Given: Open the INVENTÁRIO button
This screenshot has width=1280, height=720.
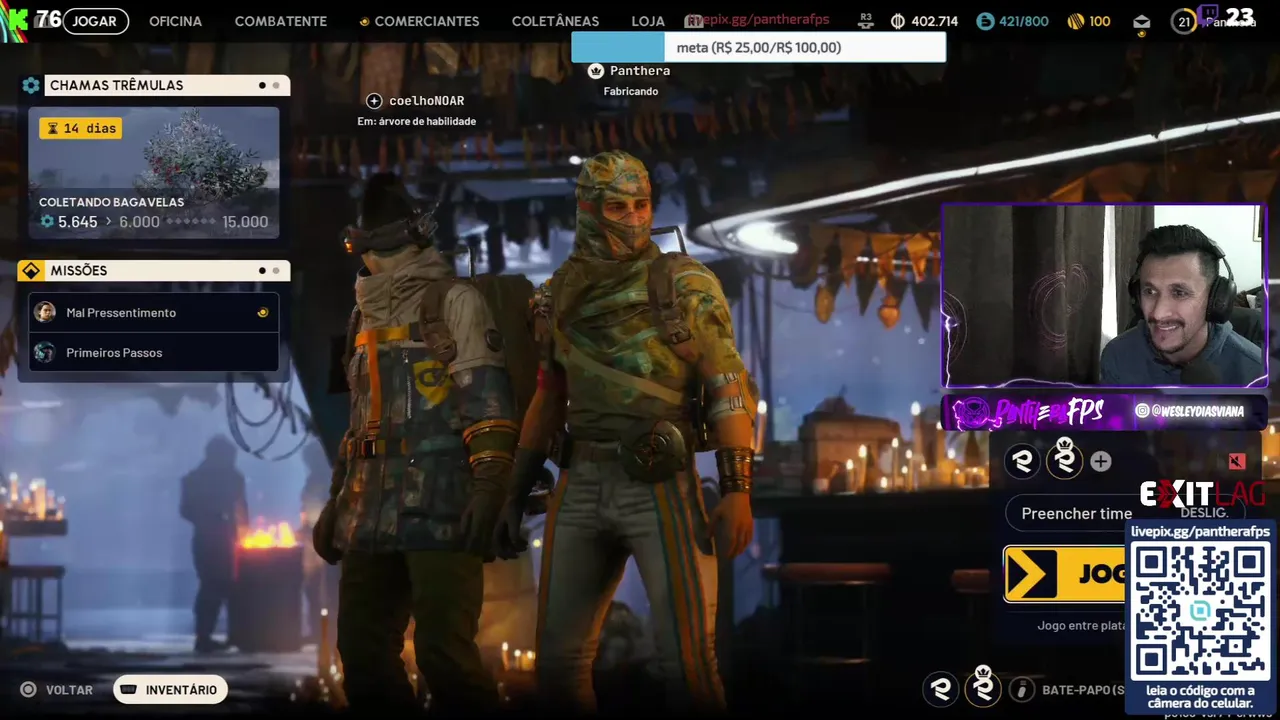Looking at the screenshot, I should 171,689.
